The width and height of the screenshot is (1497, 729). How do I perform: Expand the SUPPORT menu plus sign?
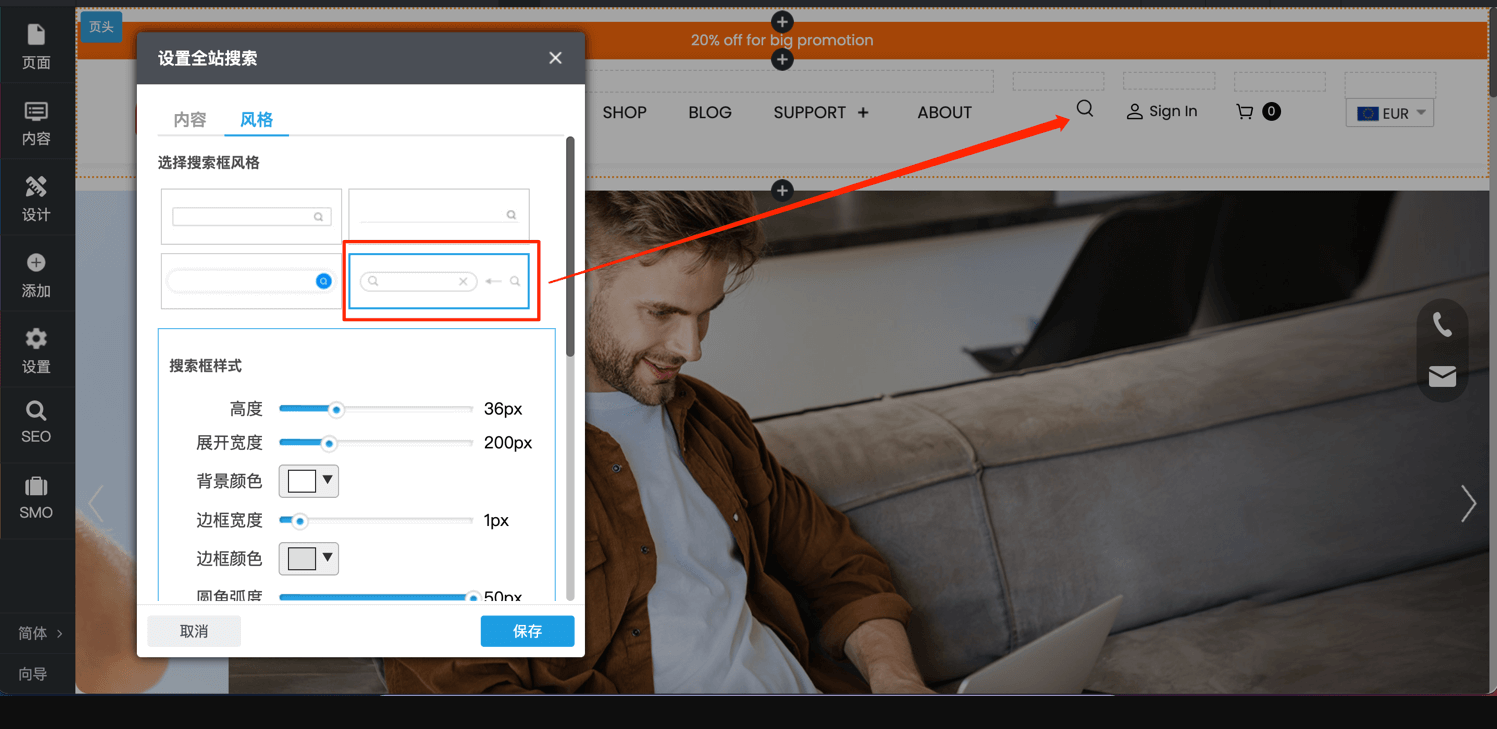863,113
